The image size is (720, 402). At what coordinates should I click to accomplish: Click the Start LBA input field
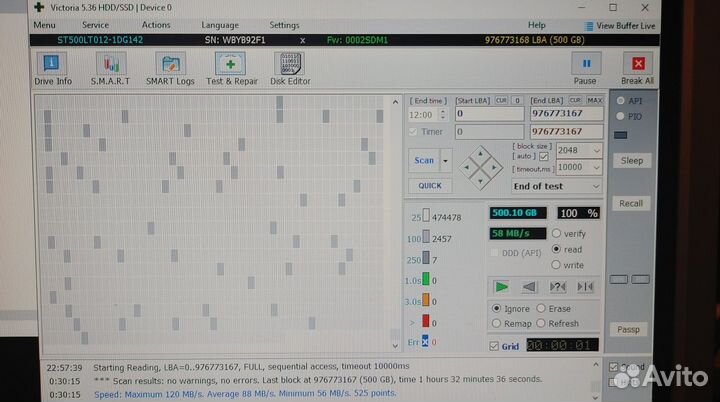click(489, 114)
